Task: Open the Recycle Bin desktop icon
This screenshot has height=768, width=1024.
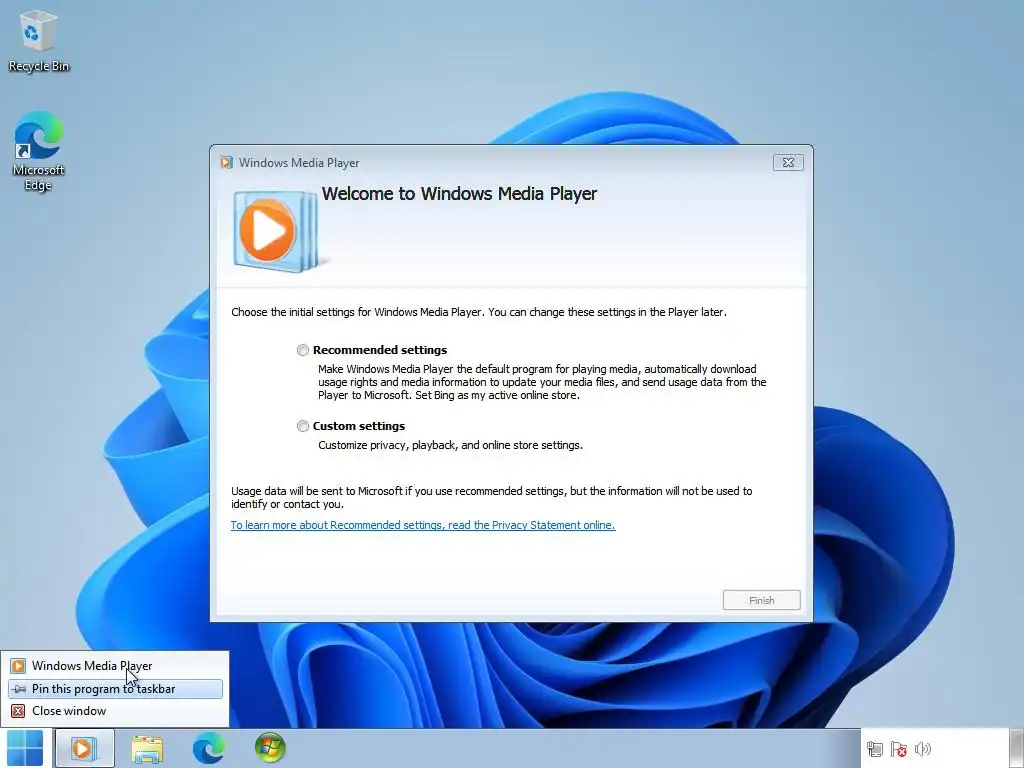Action: (39, 40)
